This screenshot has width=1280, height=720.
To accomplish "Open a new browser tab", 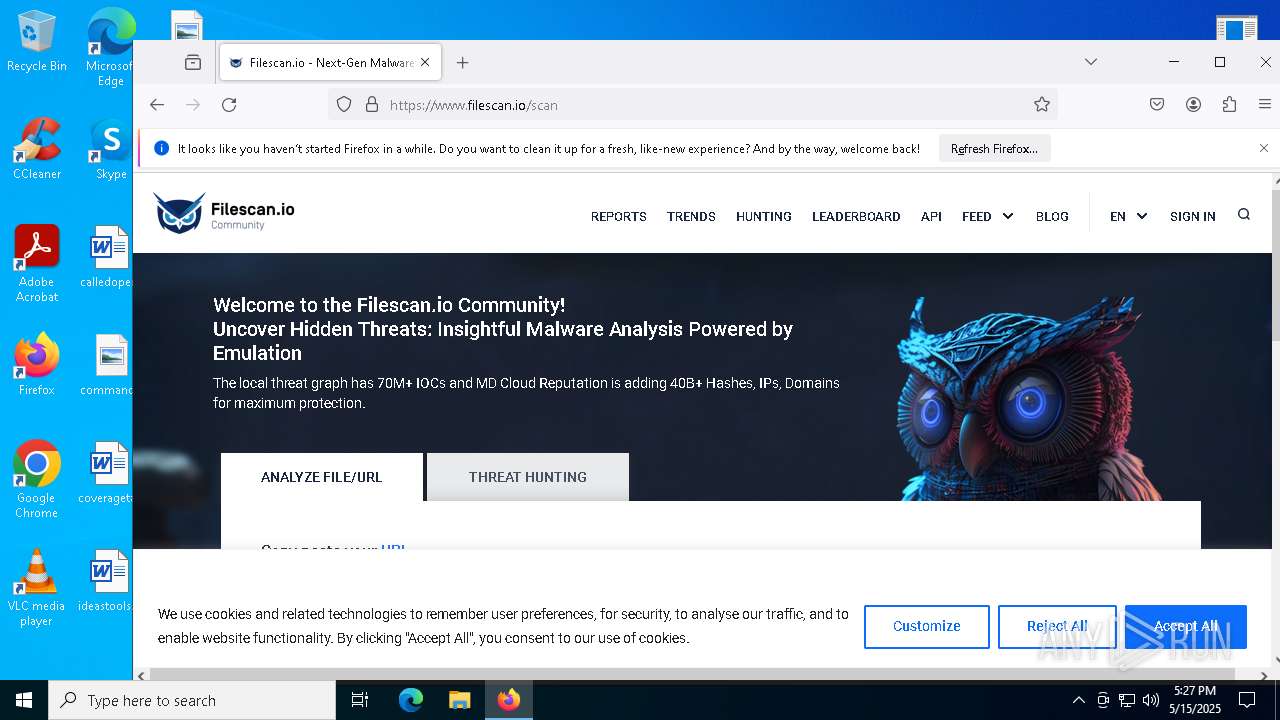I will coord(462,62).
